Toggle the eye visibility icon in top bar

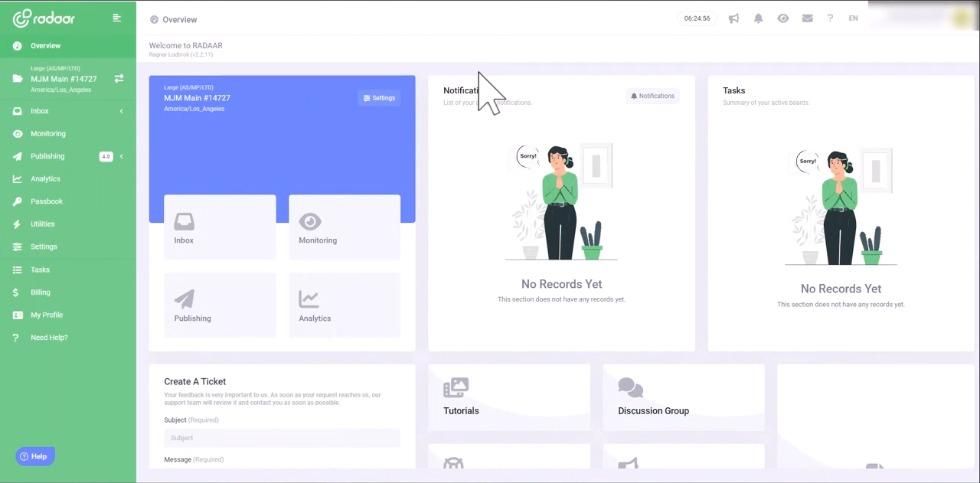pyautogui.click(x=783, y=18)
